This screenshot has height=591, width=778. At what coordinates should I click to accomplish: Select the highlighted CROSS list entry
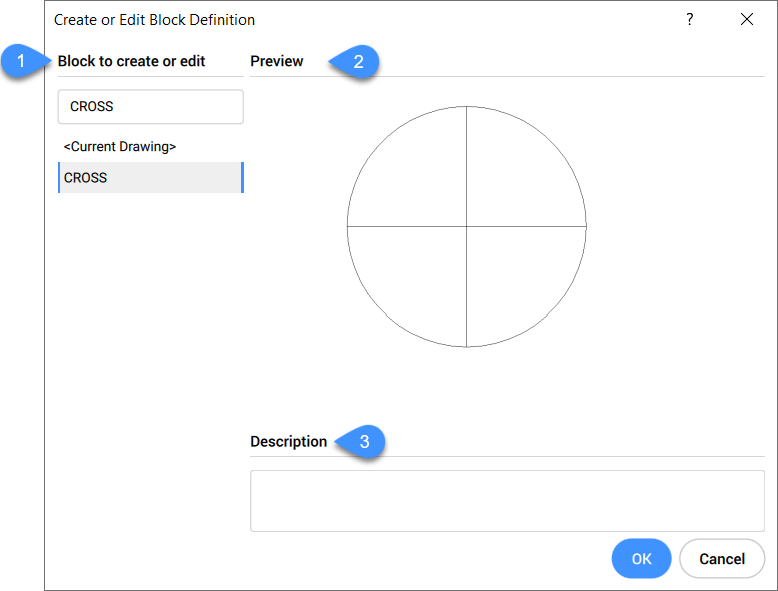pyautogui.click(x=150, y=177)
